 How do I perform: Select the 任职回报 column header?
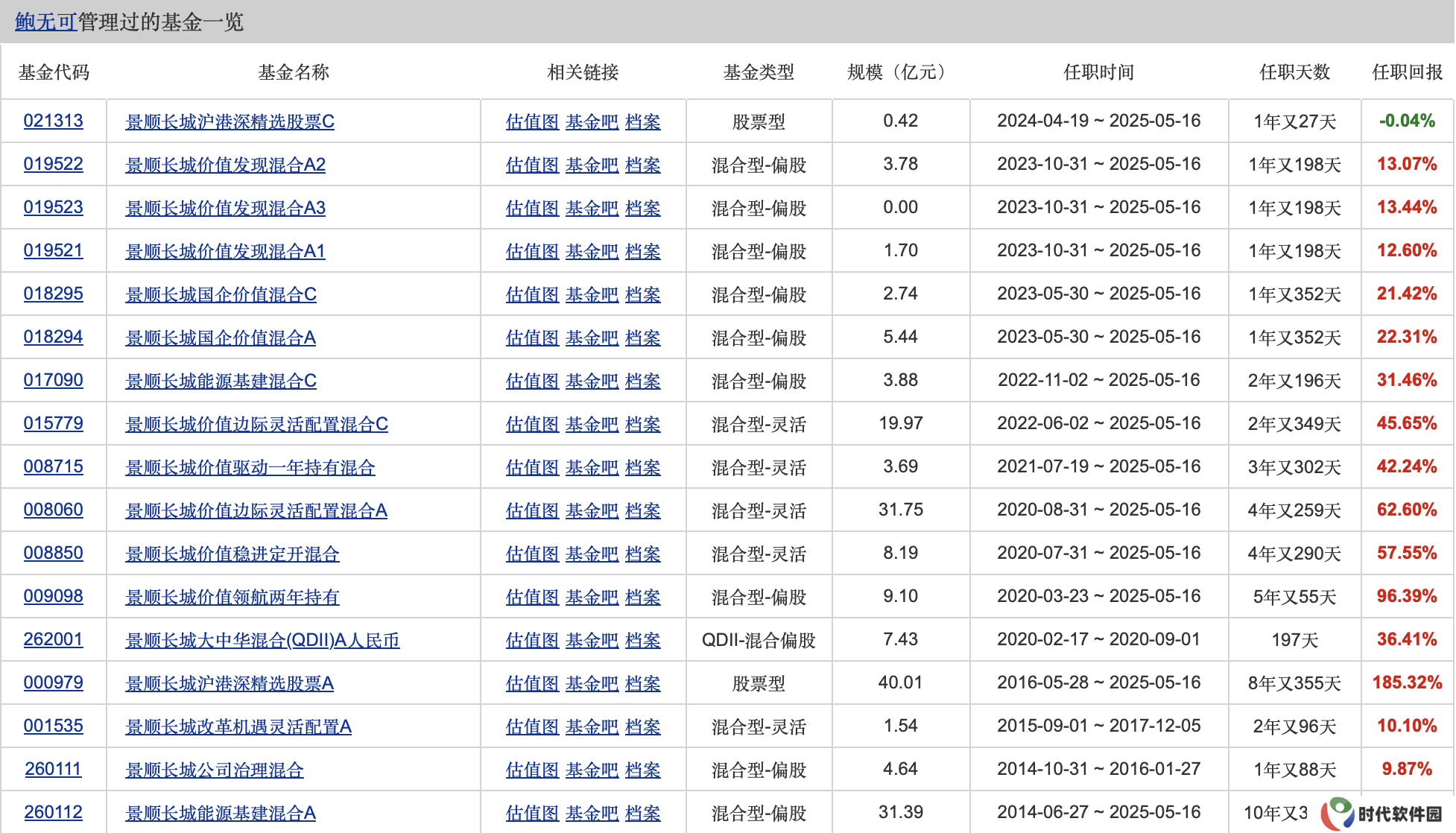[1408, 72]
